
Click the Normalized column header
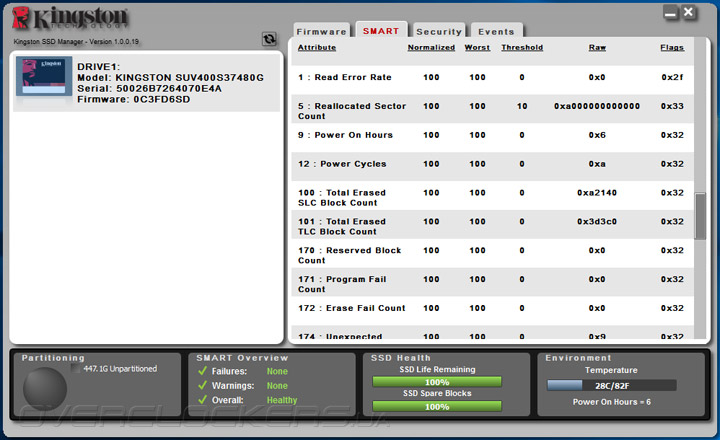(431, 47)
